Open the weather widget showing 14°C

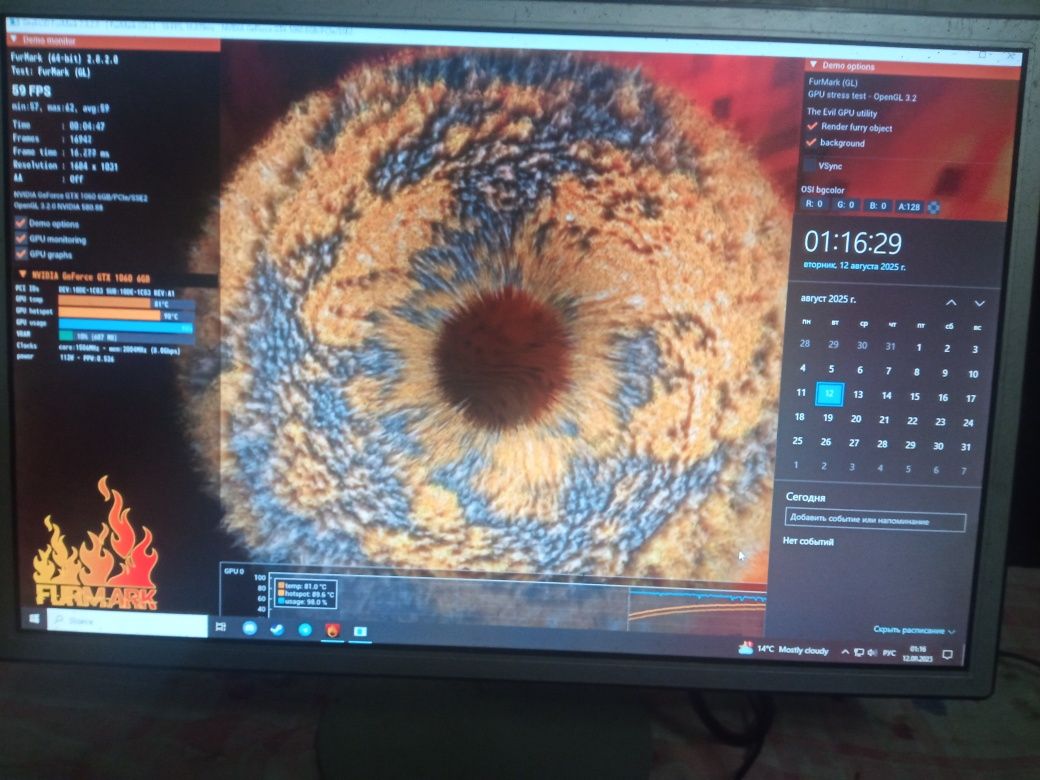[783, 649]
